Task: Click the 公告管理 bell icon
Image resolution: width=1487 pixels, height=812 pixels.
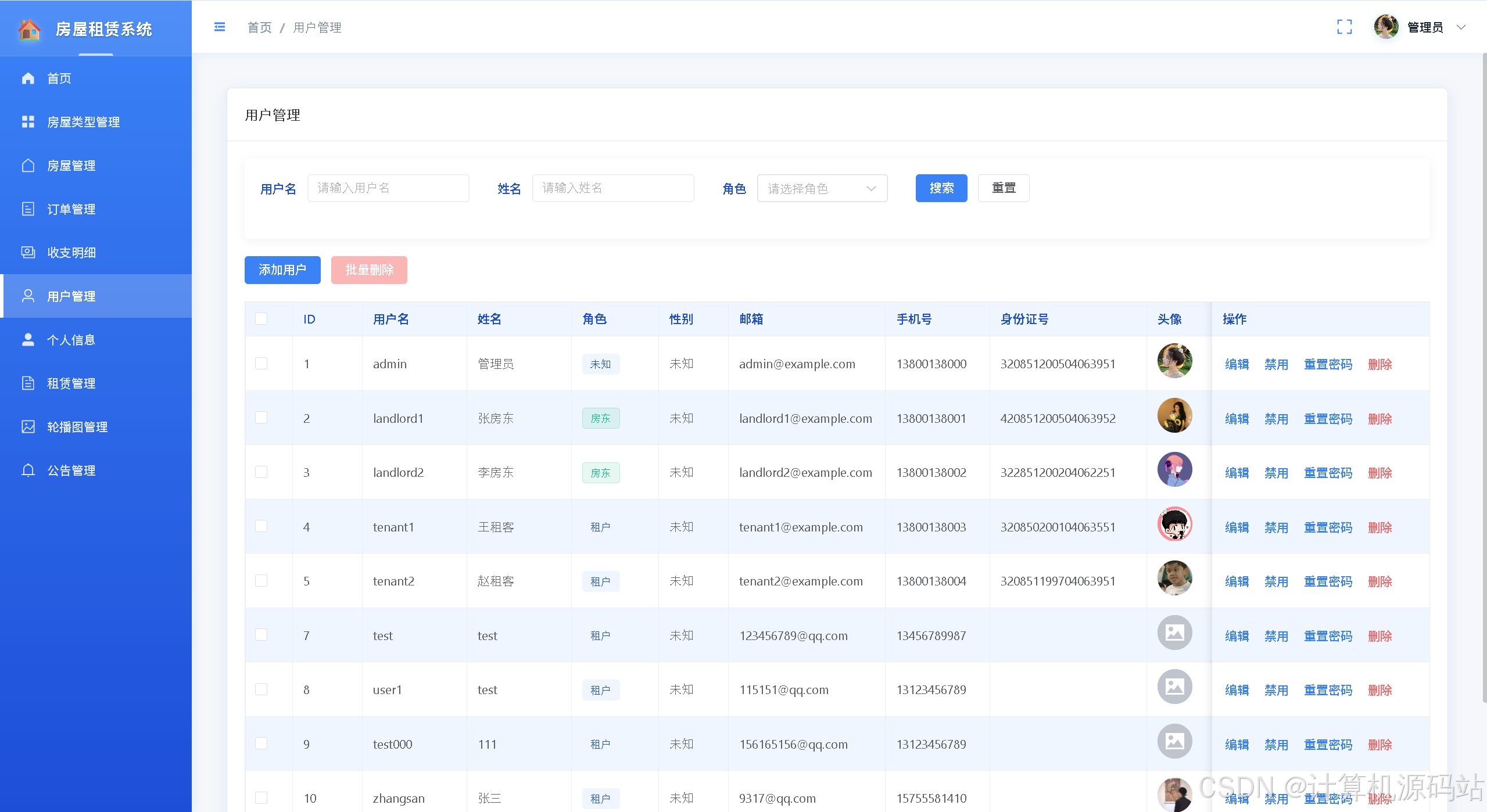Action: [x=28, y=470]
